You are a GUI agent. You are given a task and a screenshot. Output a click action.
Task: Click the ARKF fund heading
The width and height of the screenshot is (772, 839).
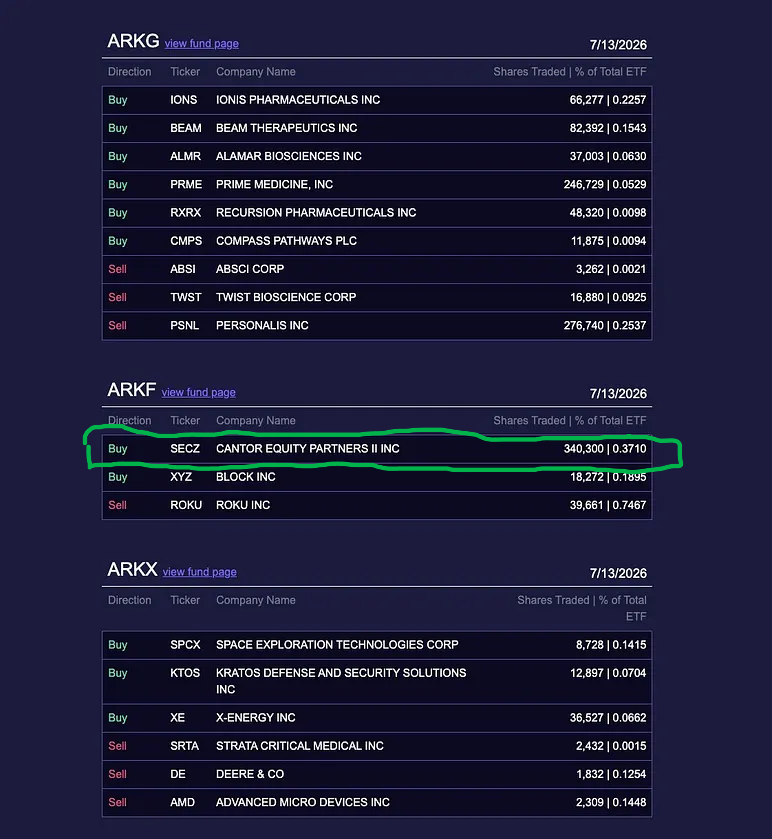click(132, 390)
